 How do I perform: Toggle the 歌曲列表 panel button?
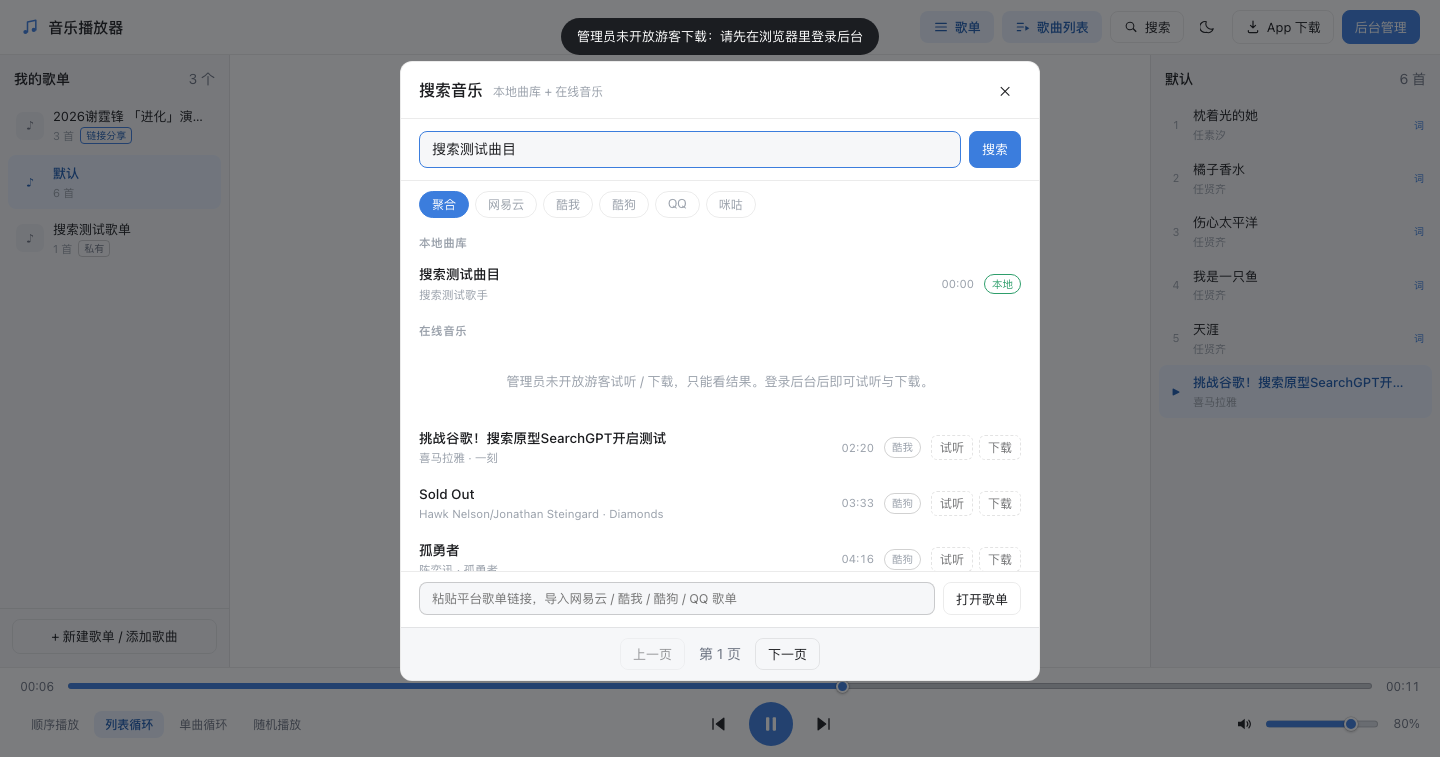(x=1052, y=27)
